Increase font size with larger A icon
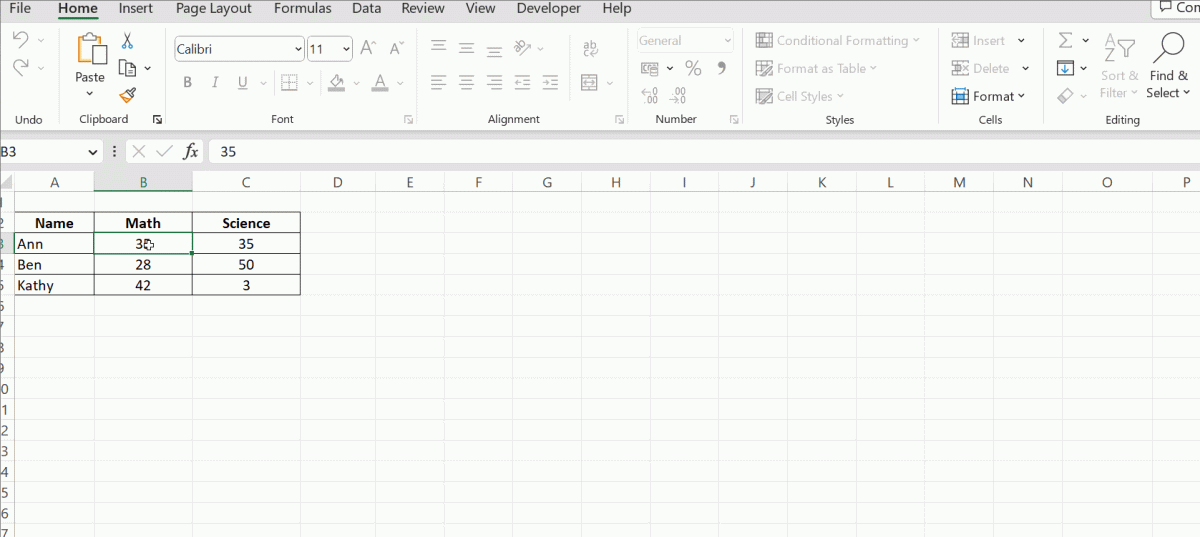1200x537 pixels. (368, 48)
